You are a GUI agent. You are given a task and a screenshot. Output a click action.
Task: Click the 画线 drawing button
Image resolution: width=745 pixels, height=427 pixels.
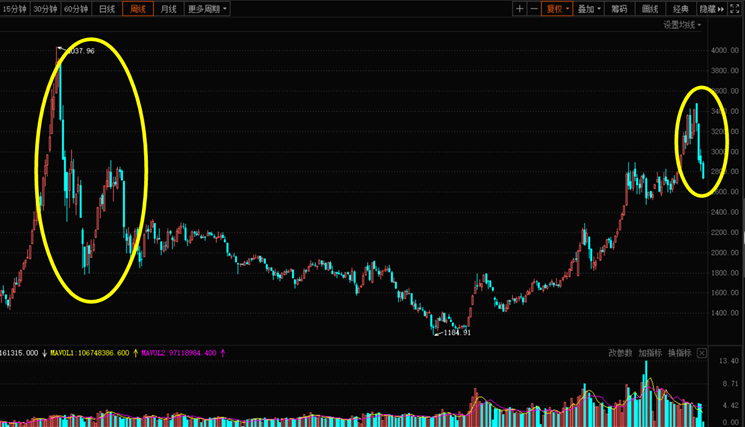[650, 9]
